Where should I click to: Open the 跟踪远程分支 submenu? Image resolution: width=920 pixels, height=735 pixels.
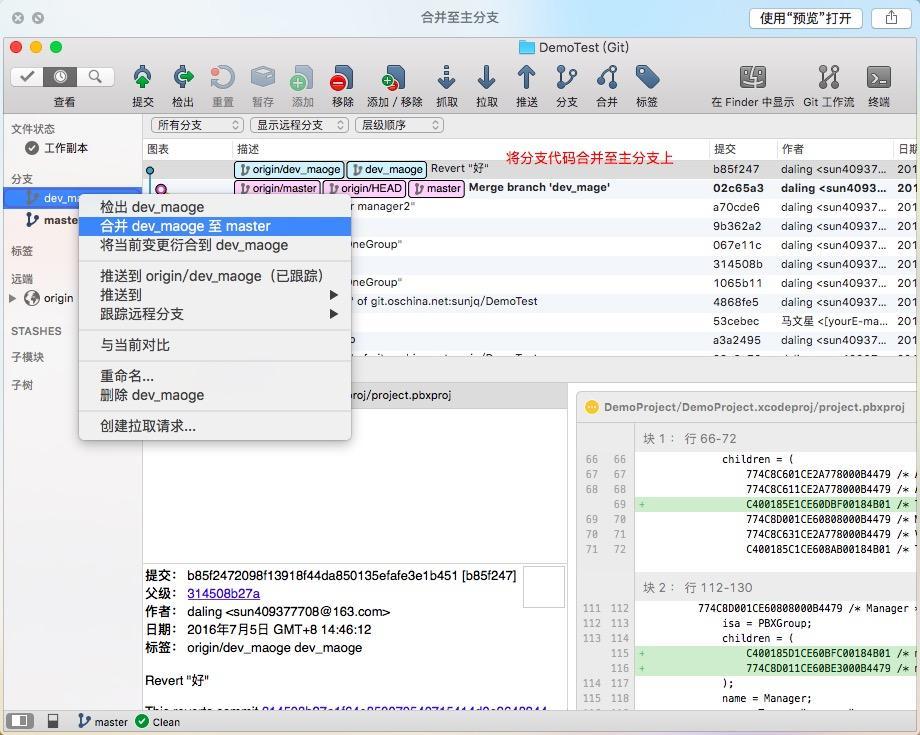[215, 314]
